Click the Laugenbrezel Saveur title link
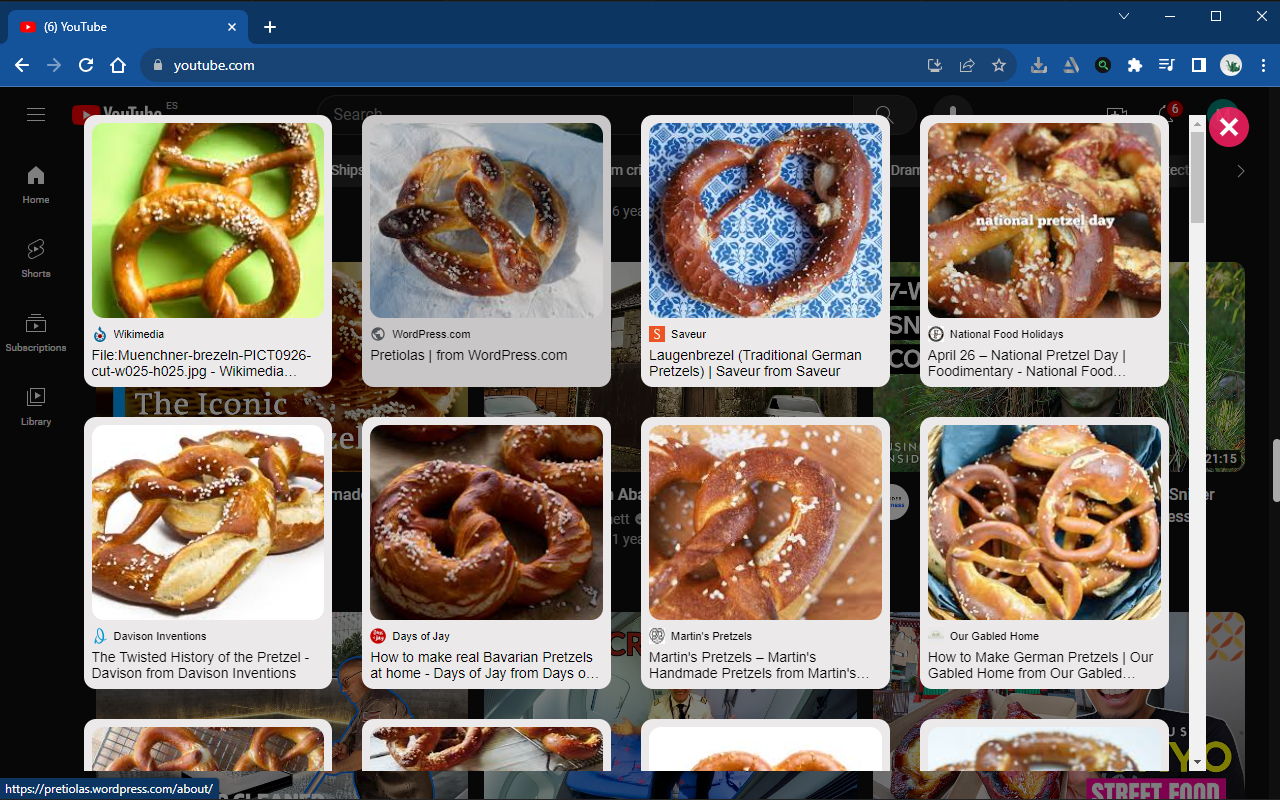1280x800 pixels. pos(755,363)
